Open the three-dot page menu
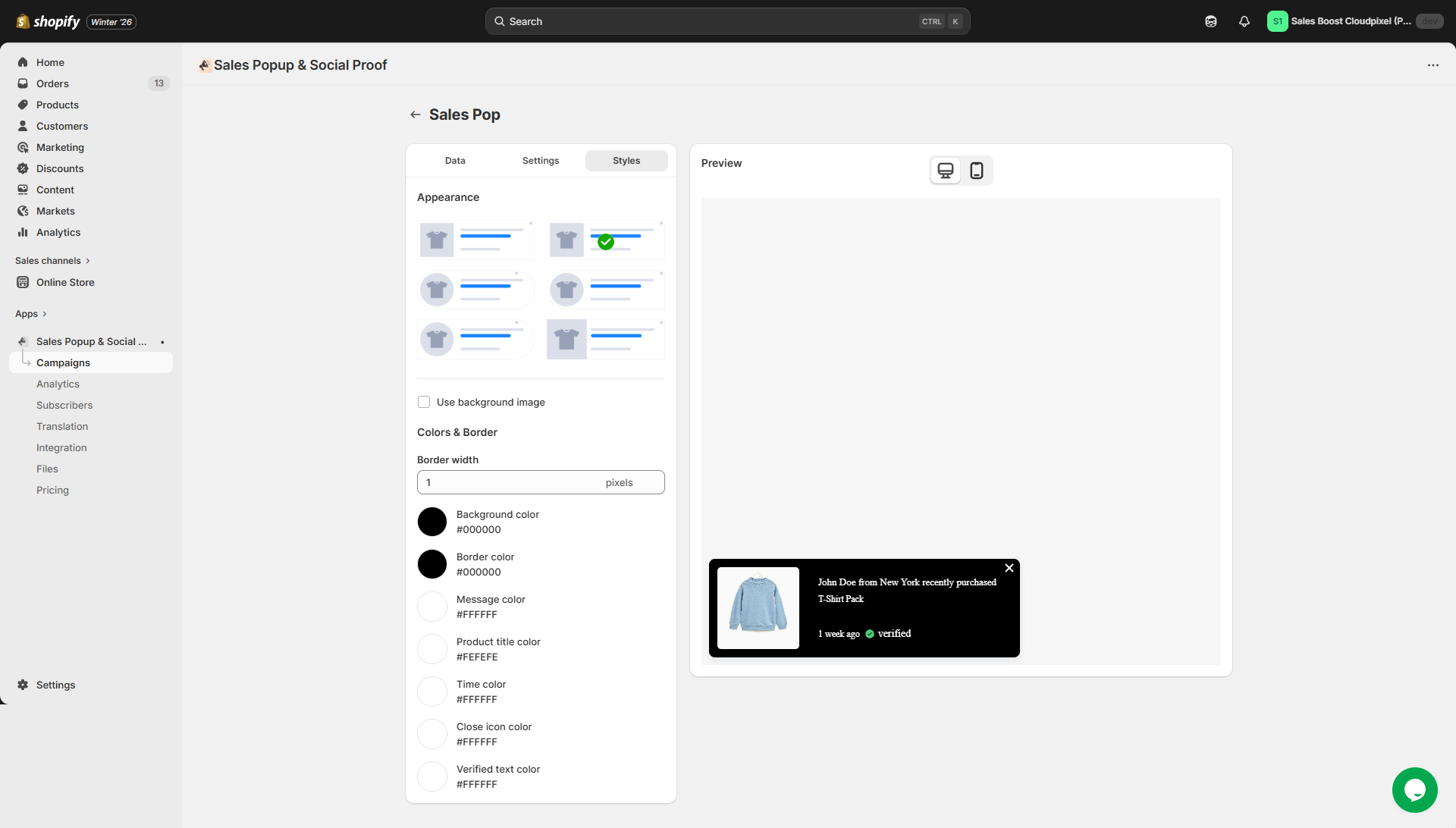The height and width of the screenshot is (828, 1456). point(1432,65)
